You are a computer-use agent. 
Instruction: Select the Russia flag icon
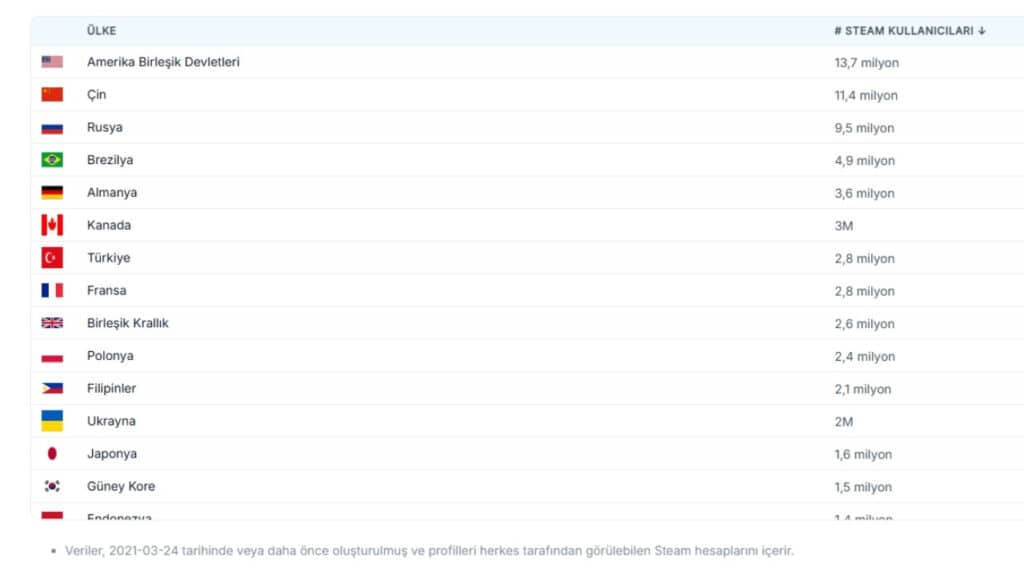[x=52, y=128]
